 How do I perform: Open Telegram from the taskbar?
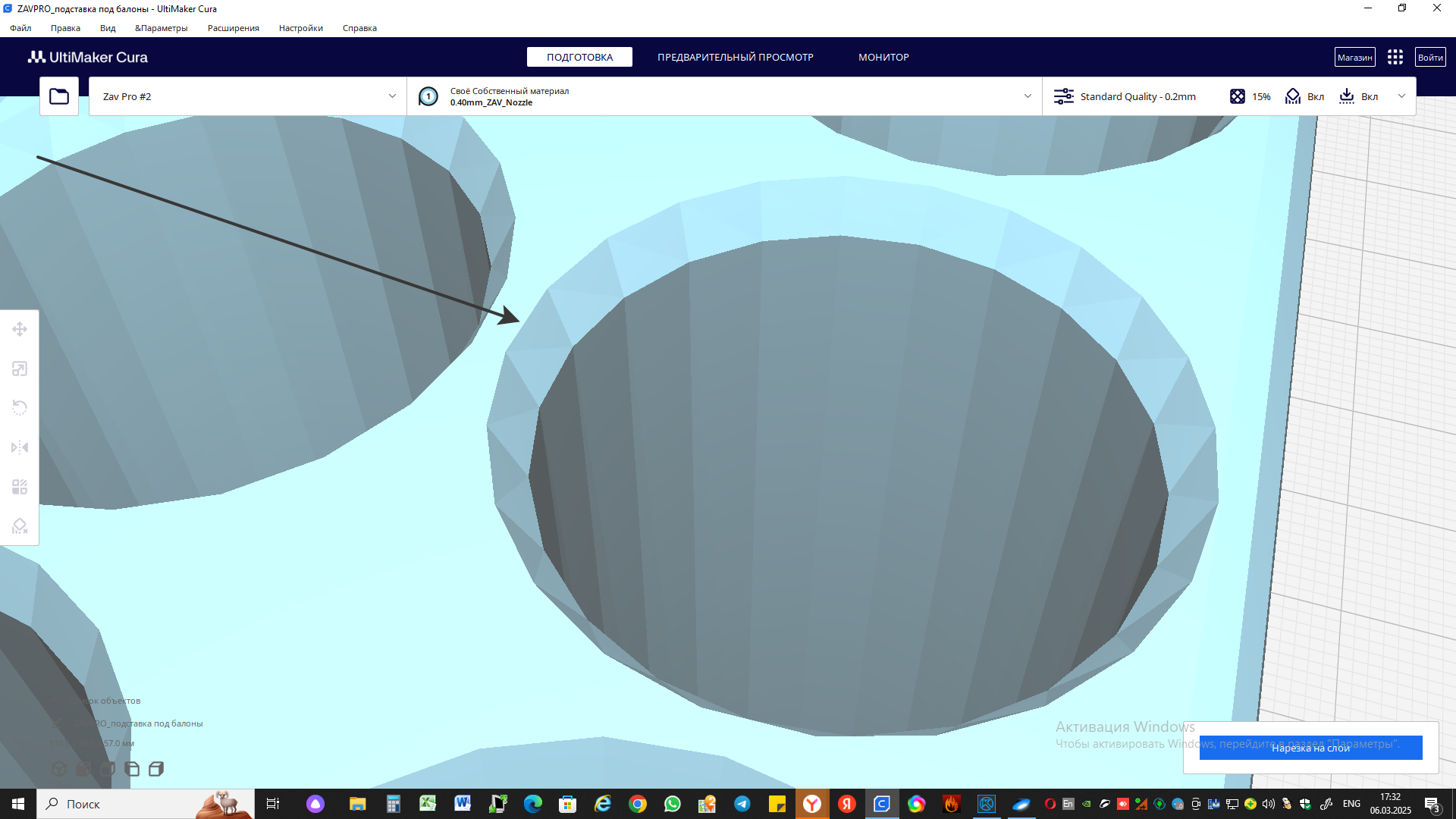[x=742, y=804]
